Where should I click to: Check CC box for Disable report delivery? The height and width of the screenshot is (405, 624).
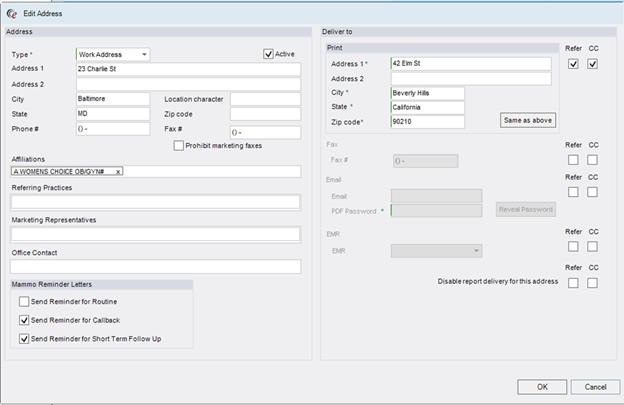coord(593,283)
